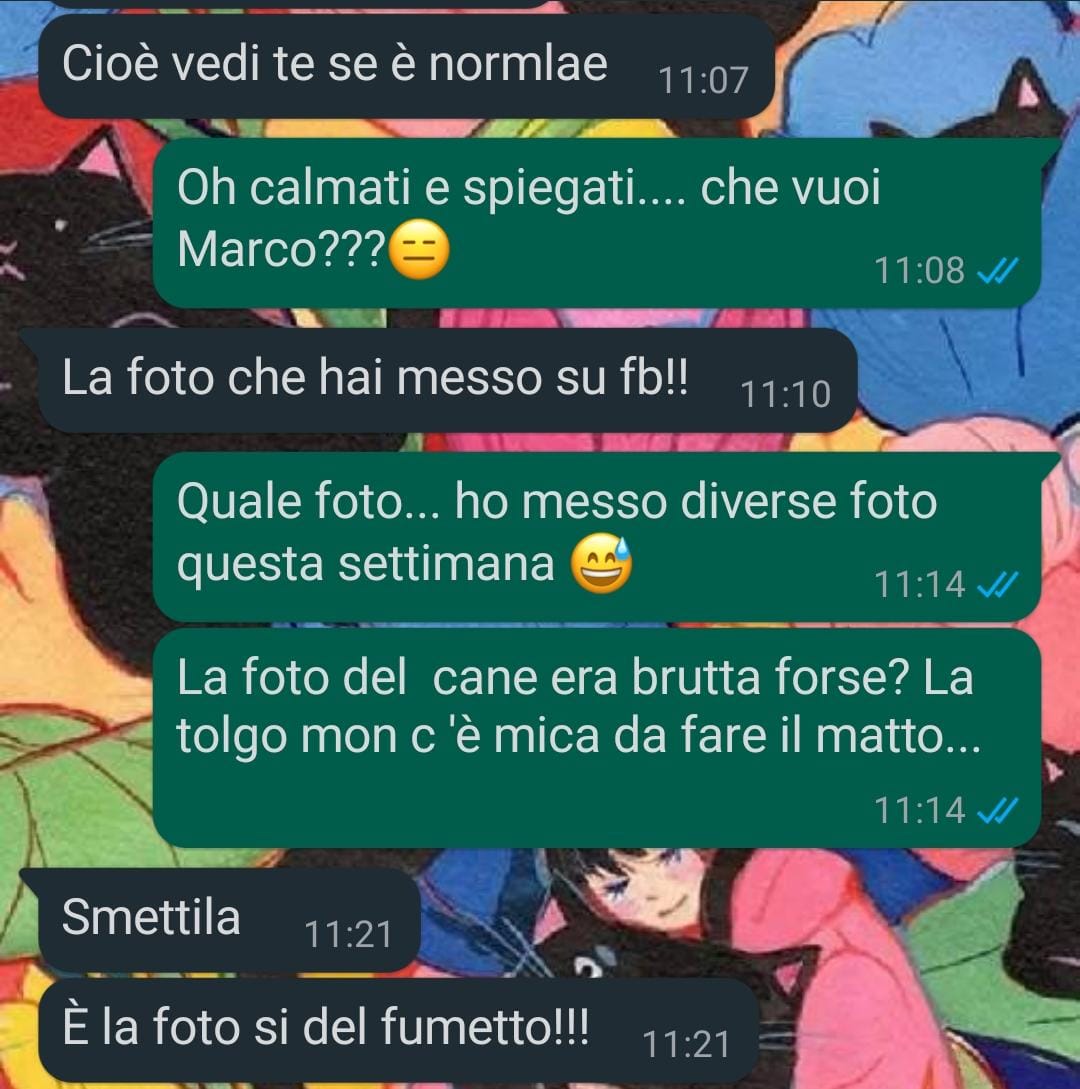Select the 'È la foto si del fumetto!!!' message
Screen dimensions: 1080x1089
coord(398,1031)
